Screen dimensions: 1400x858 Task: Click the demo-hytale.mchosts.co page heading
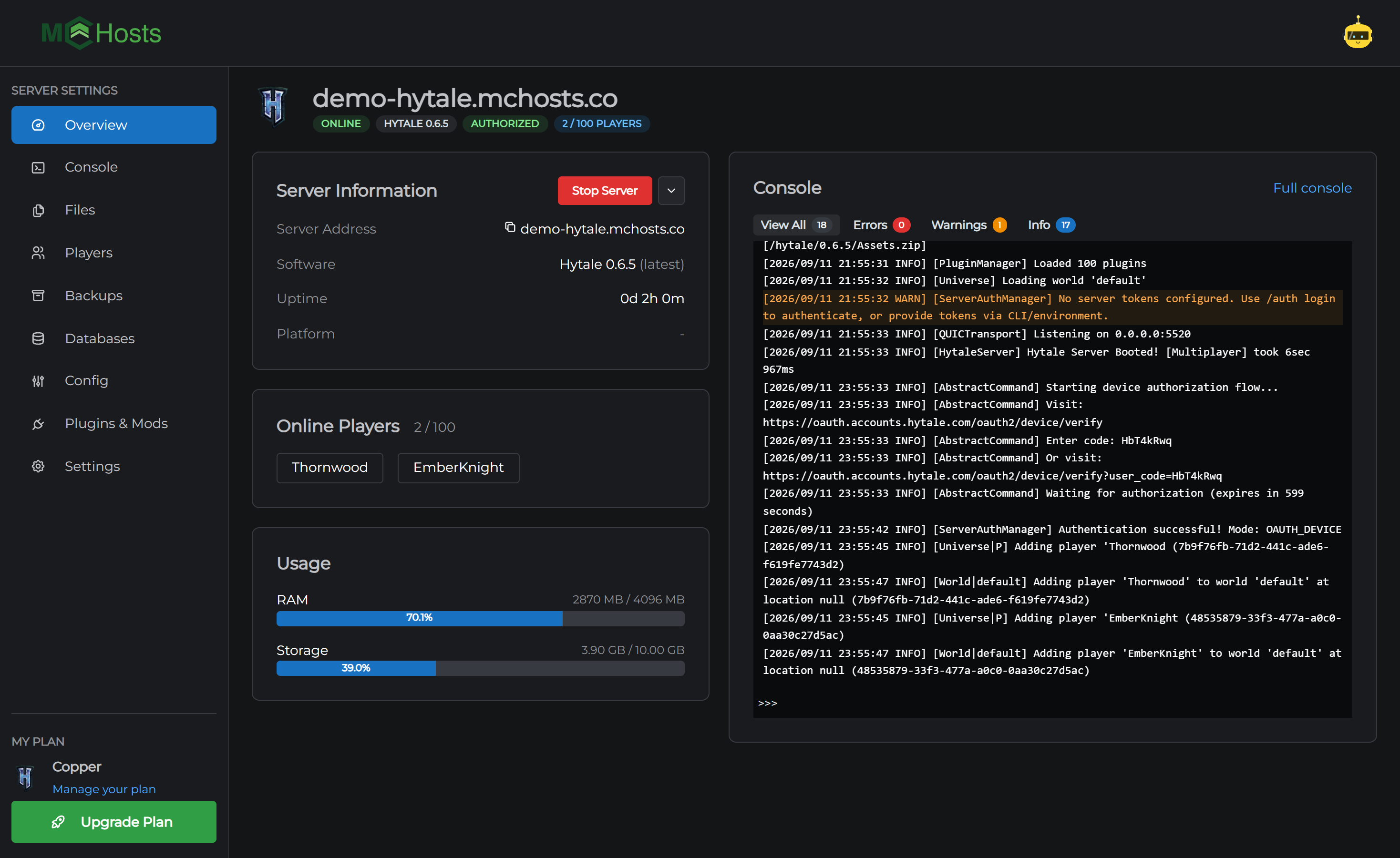pos(465,98)
